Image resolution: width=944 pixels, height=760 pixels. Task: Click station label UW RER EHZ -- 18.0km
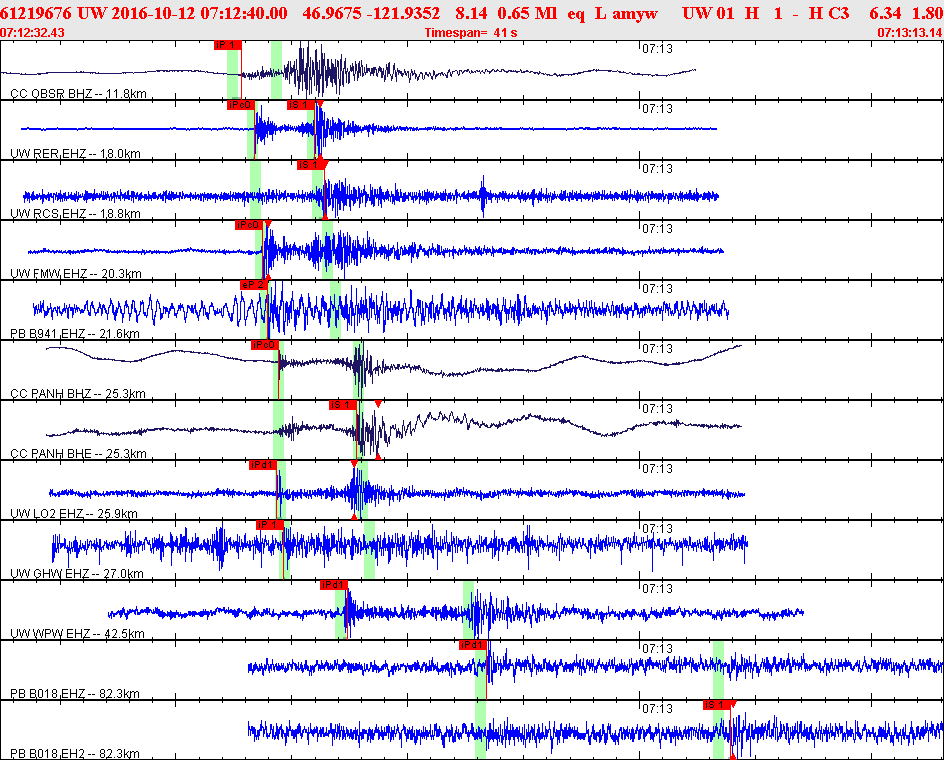(x=75, y=154)
